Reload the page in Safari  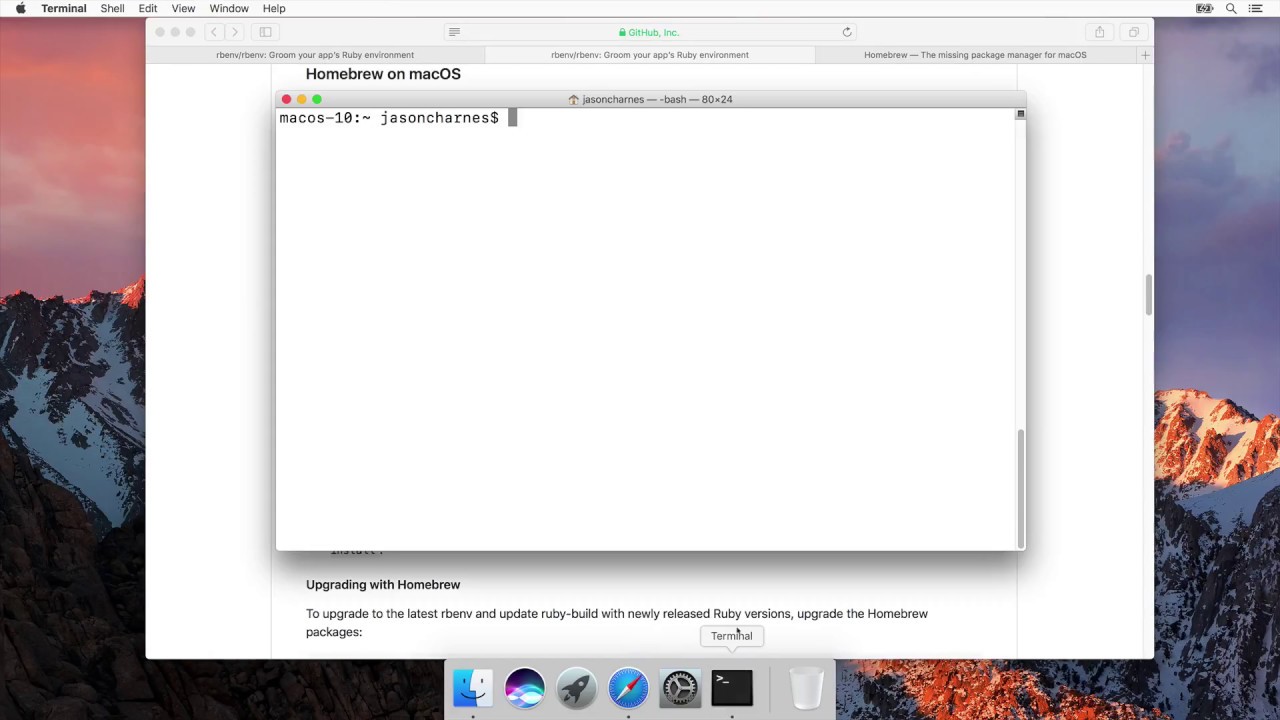pyautogui.click(x=847, y=32)
